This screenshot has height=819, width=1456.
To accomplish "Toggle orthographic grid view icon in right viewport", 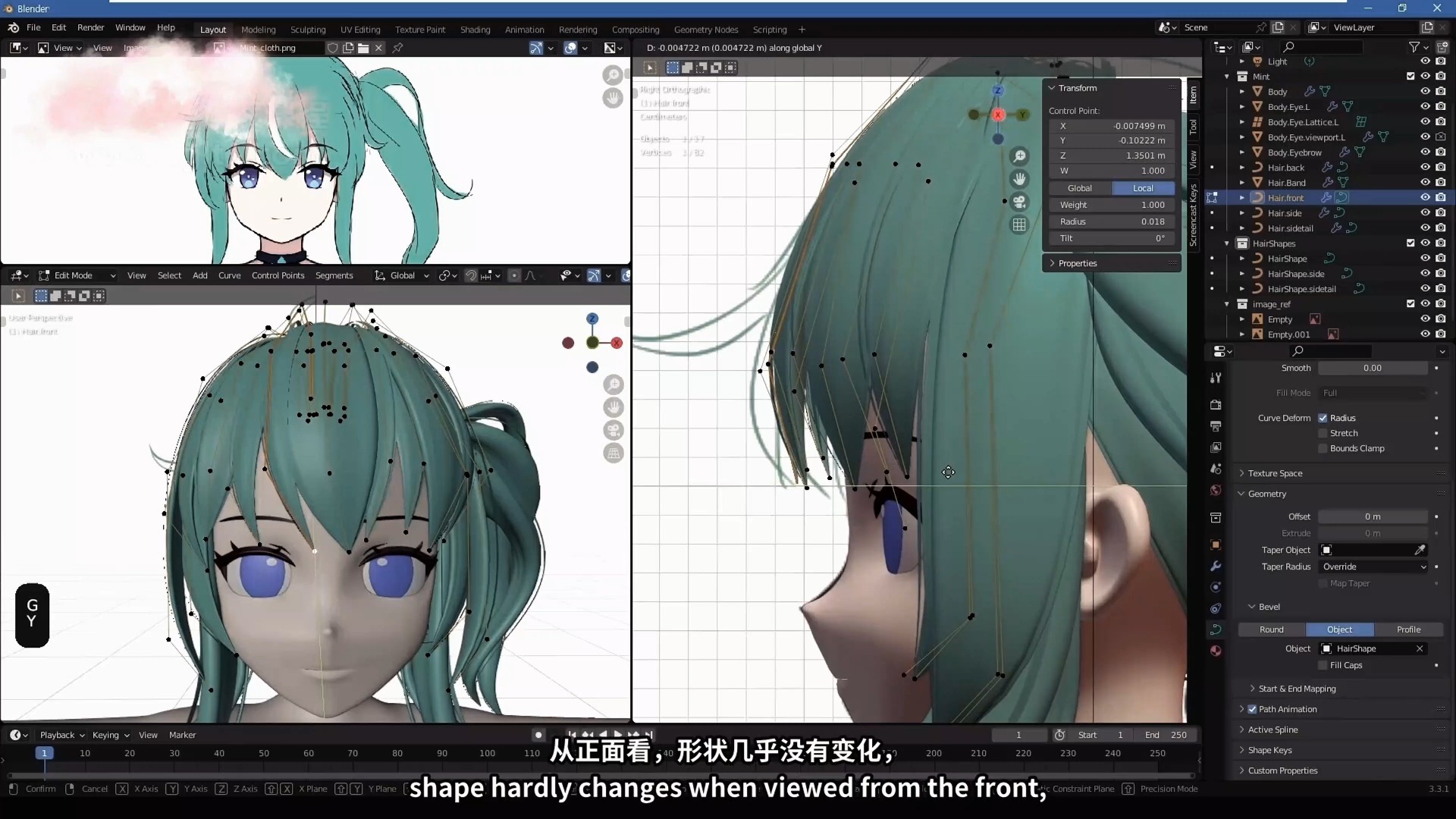I will pos(1019,225).
